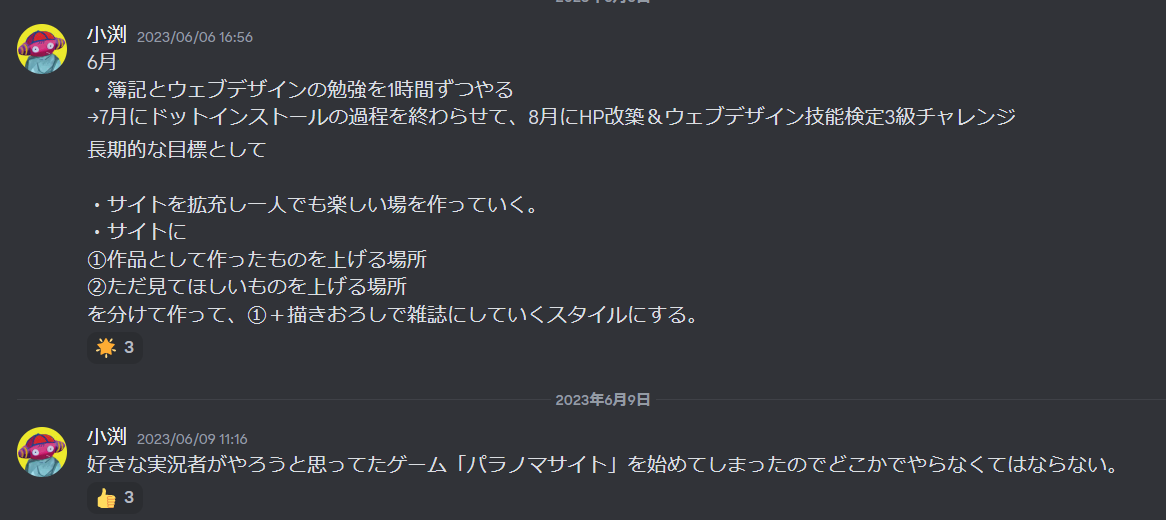
Task: Click the 2023年6月9日 date divider
Action: pos(603,400)
